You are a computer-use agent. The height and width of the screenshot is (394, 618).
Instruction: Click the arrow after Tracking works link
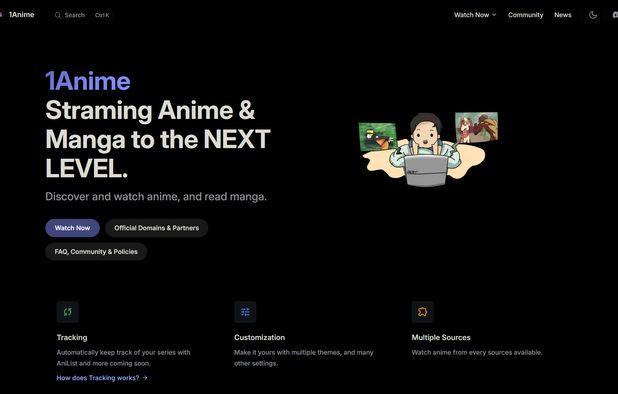(x=145, y=377)
